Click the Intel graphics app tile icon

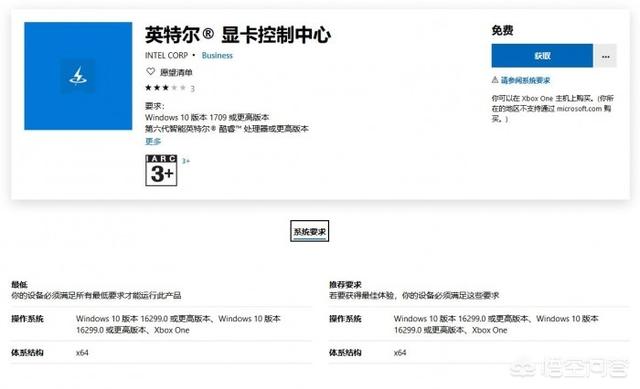point(78,76)
